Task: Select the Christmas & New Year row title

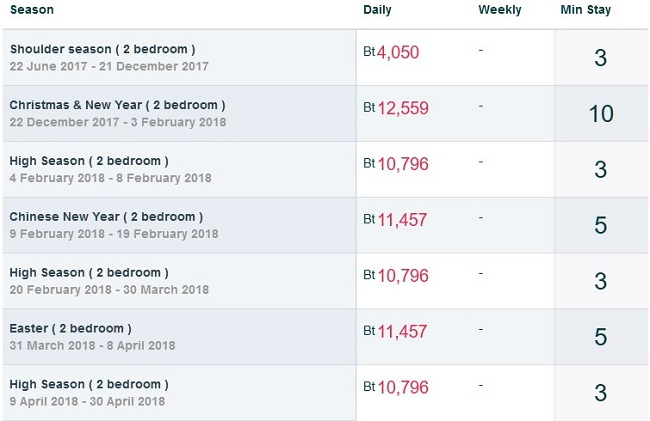Action: (x=117, y=105)
